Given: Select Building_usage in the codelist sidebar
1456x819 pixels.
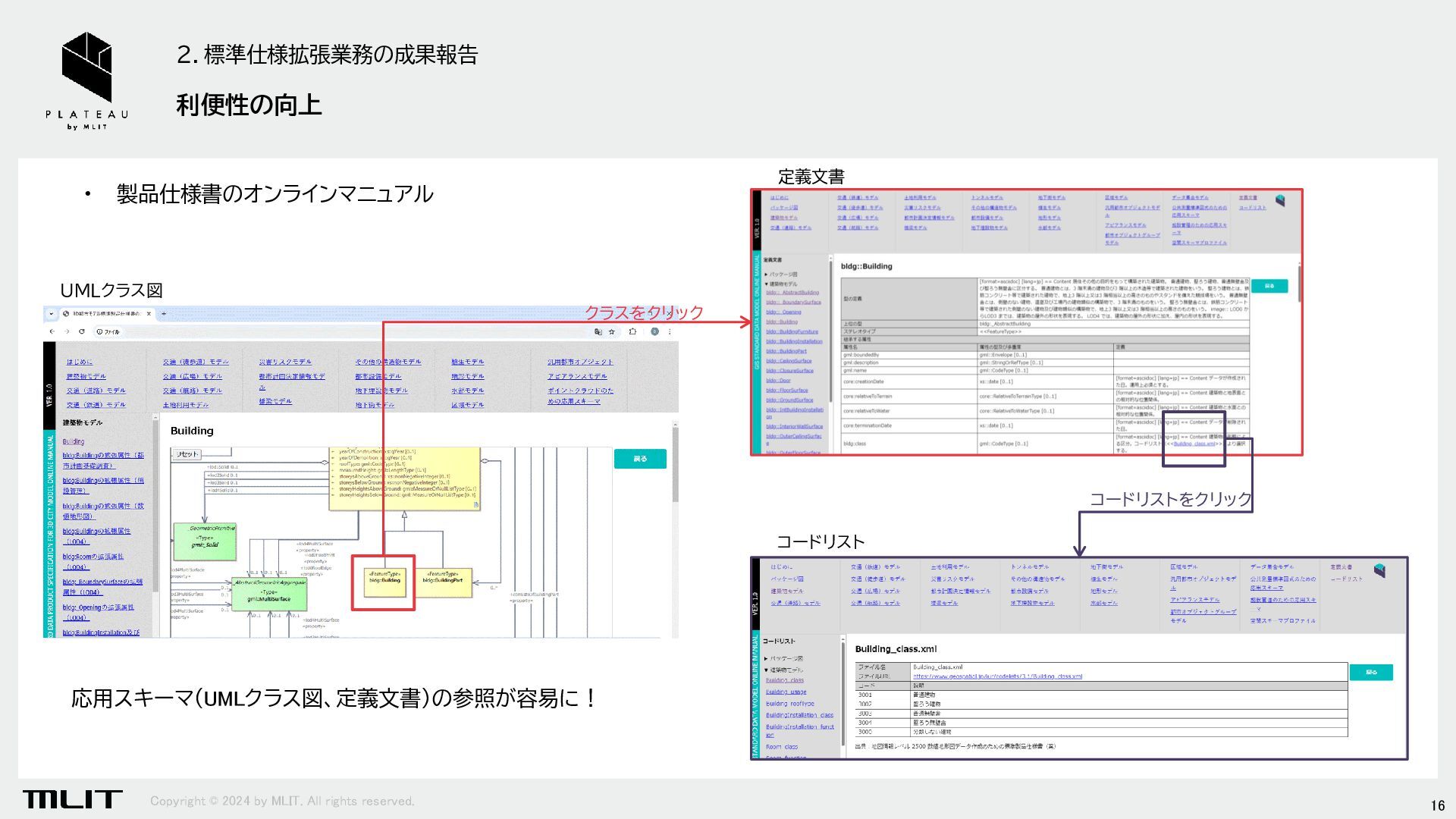Looking at the screenshot, I should [x=786, y=692].
